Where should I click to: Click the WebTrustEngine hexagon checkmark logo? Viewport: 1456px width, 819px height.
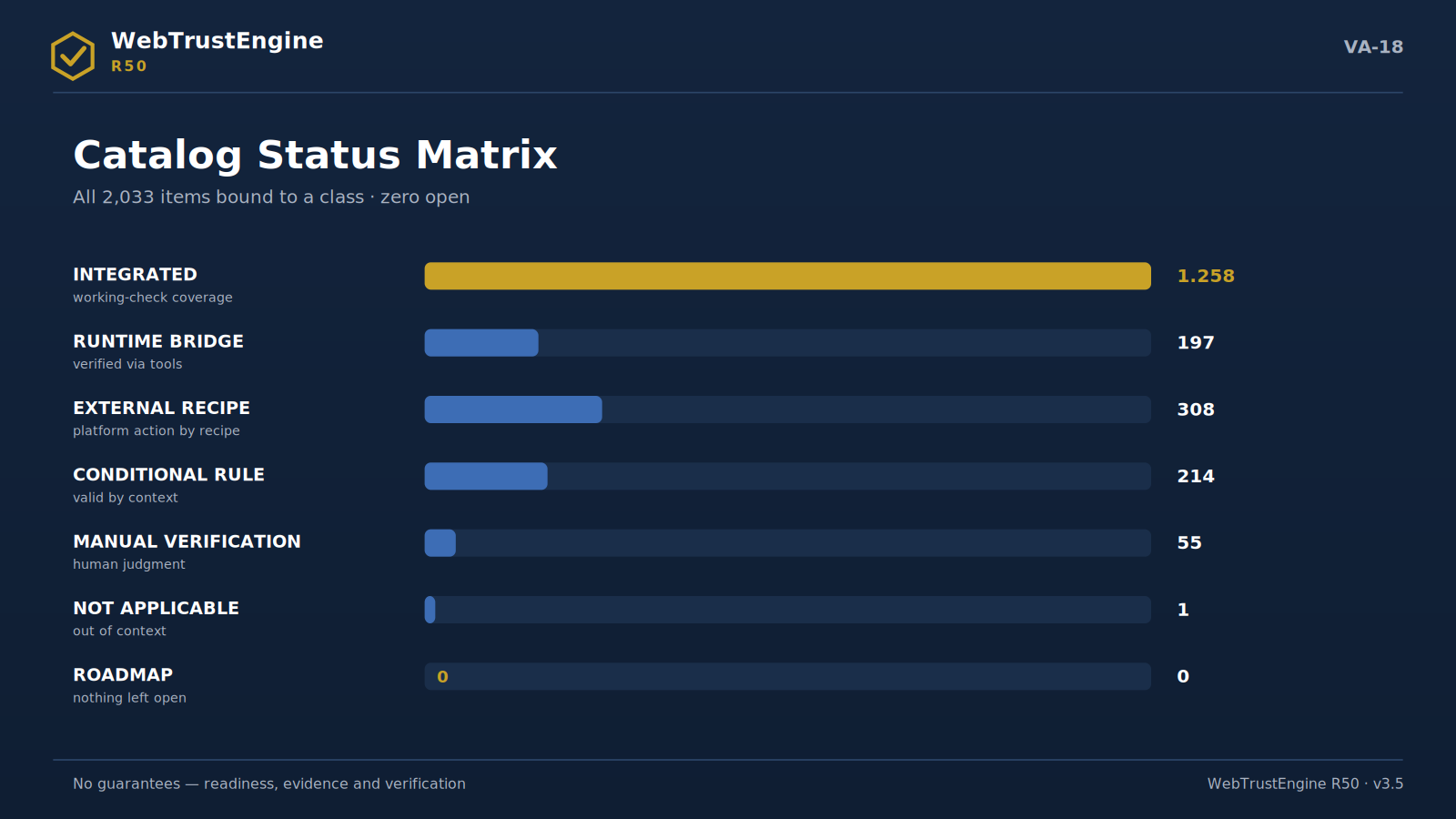point(73,56)
